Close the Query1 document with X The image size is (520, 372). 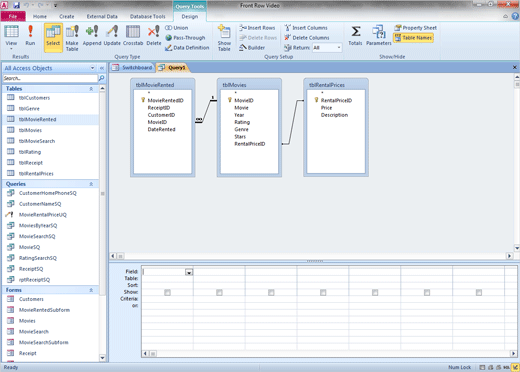tap(514, 67)
